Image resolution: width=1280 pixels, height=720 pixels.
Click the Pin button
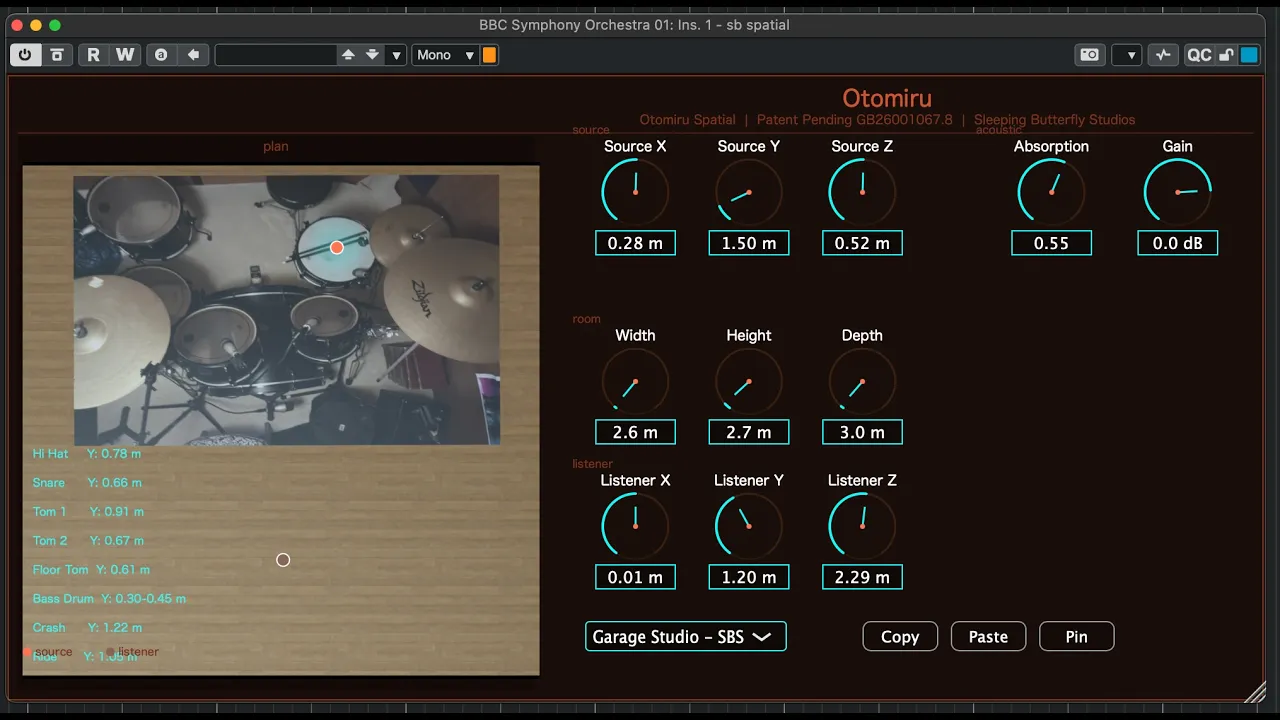1077,636
